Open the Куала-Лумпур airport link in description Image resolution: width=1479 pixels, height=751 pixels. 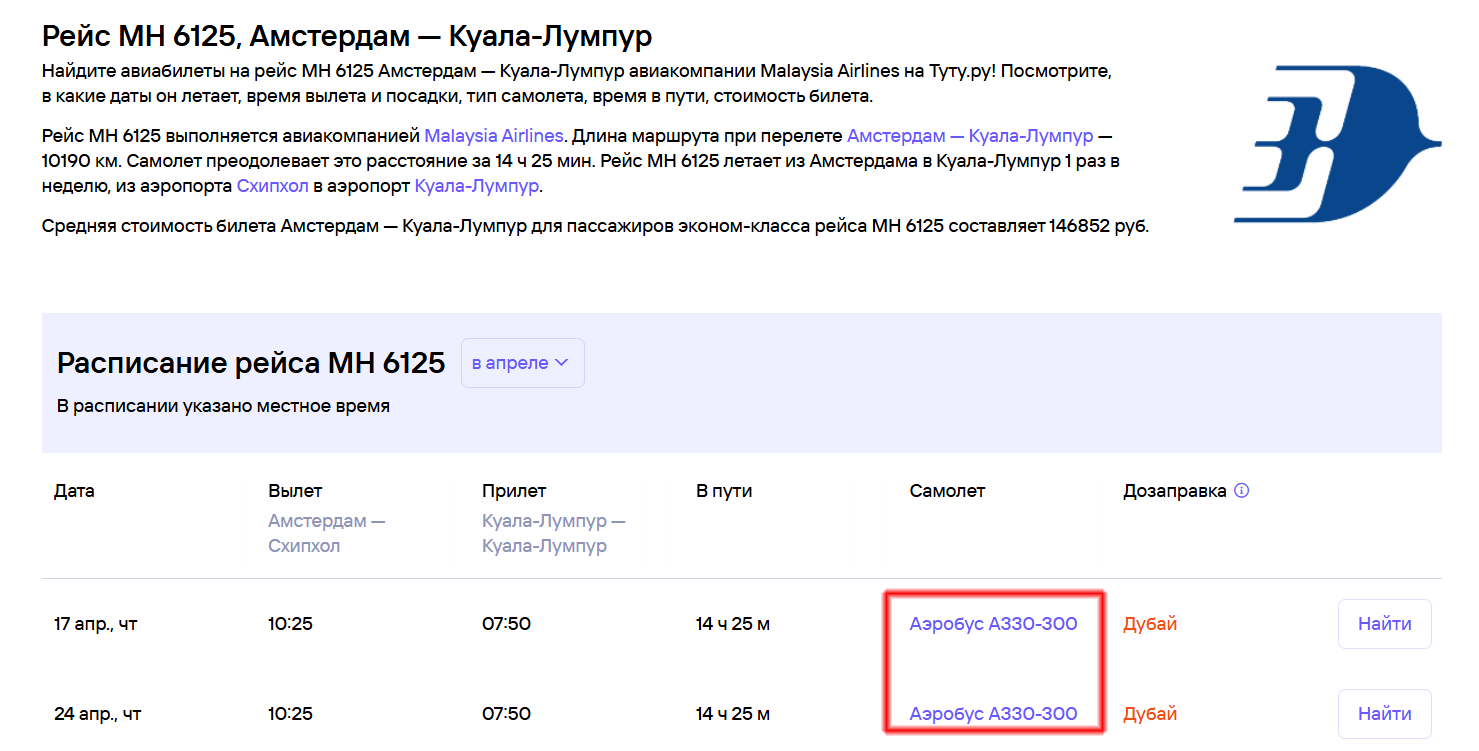476,186
